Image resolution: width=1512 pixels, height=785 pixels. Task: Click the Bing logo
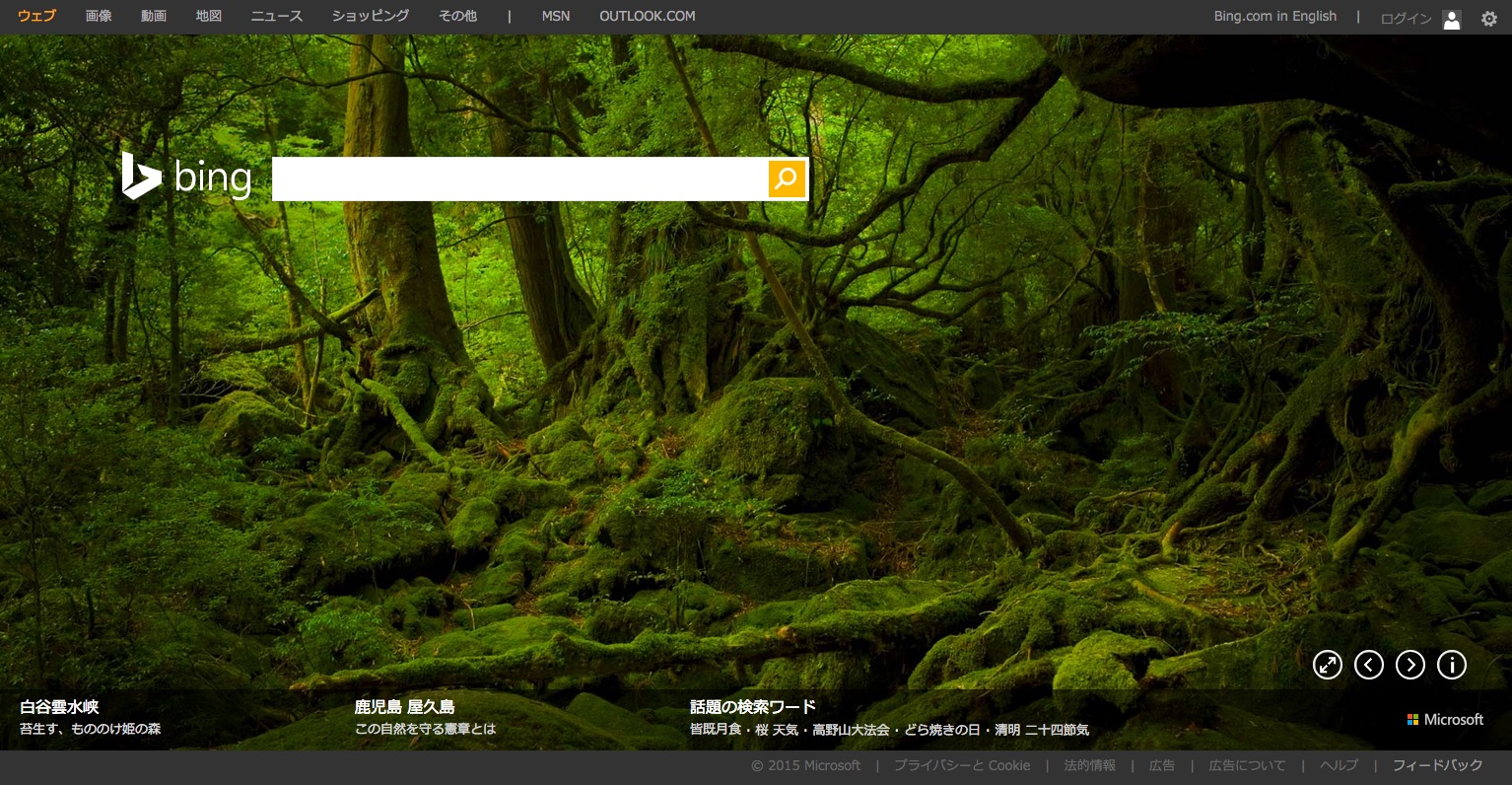186,178
